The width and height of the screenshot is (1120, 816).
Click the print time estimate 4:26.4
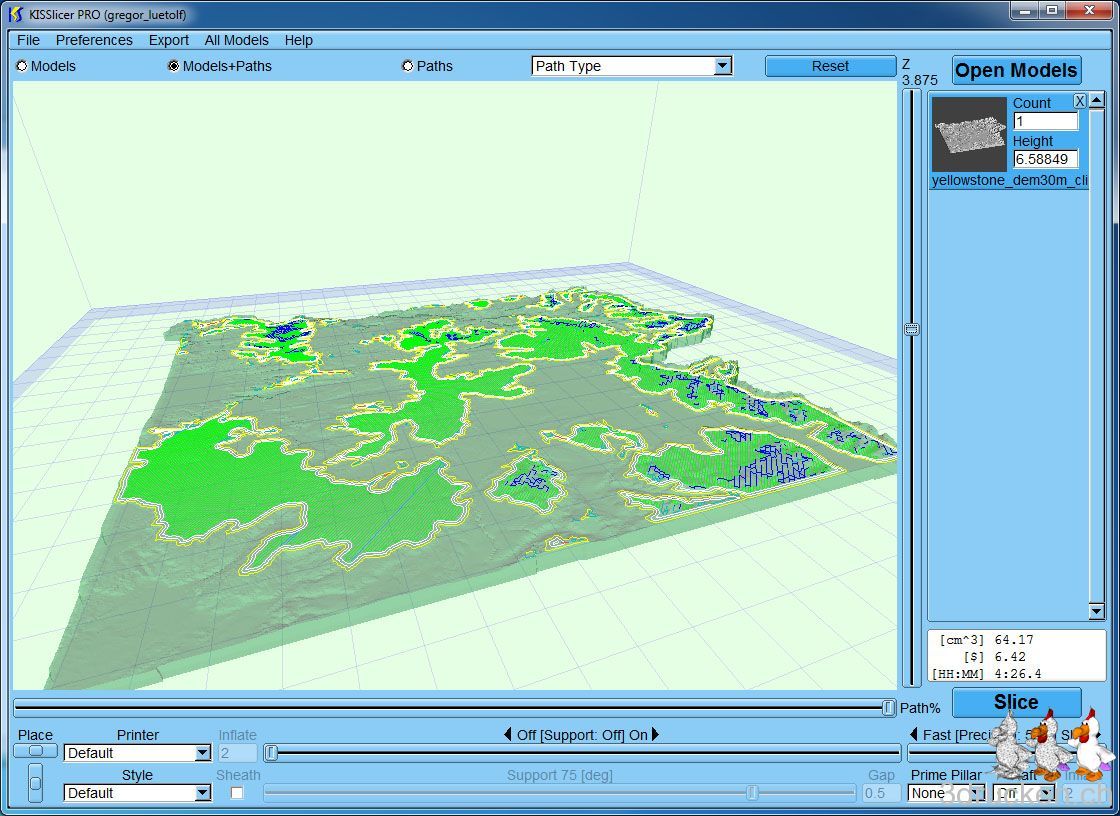[x=1018, y=673]
